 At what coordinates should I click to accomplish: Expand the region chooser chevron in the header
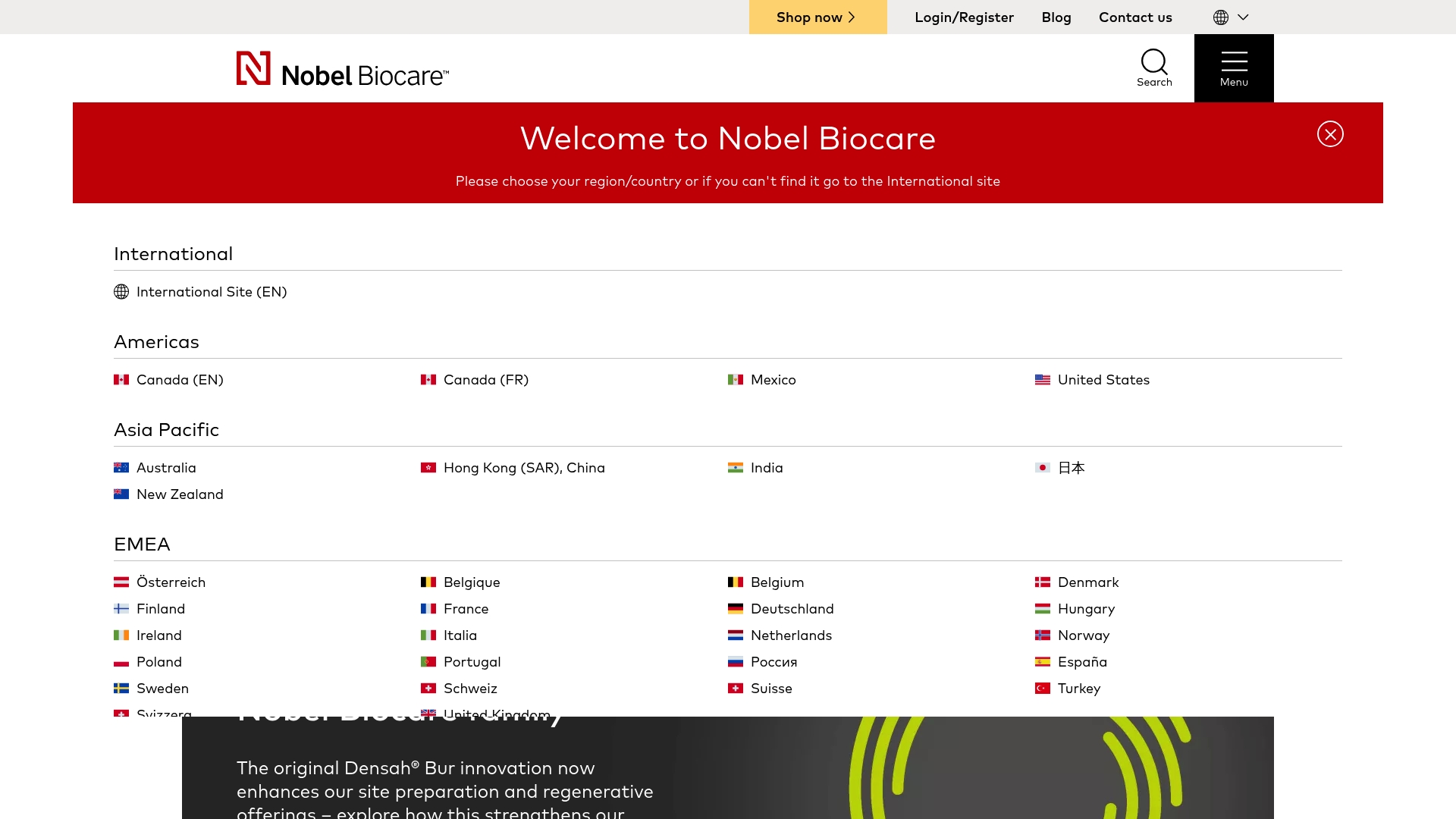click(x=1243, y=17)
